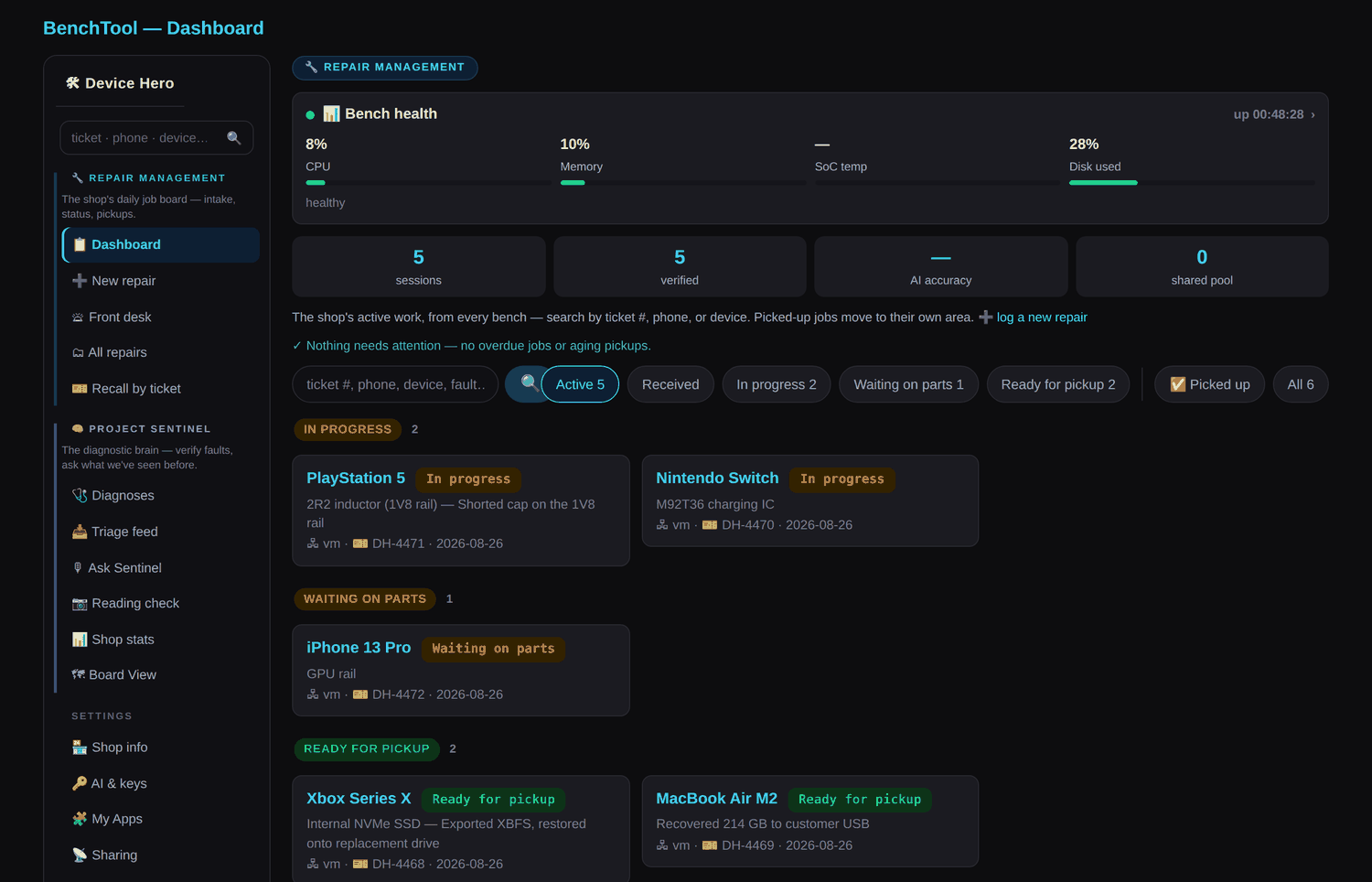
Task: Click the Ask Sentinel microphone icon
Action: (78, 568)
